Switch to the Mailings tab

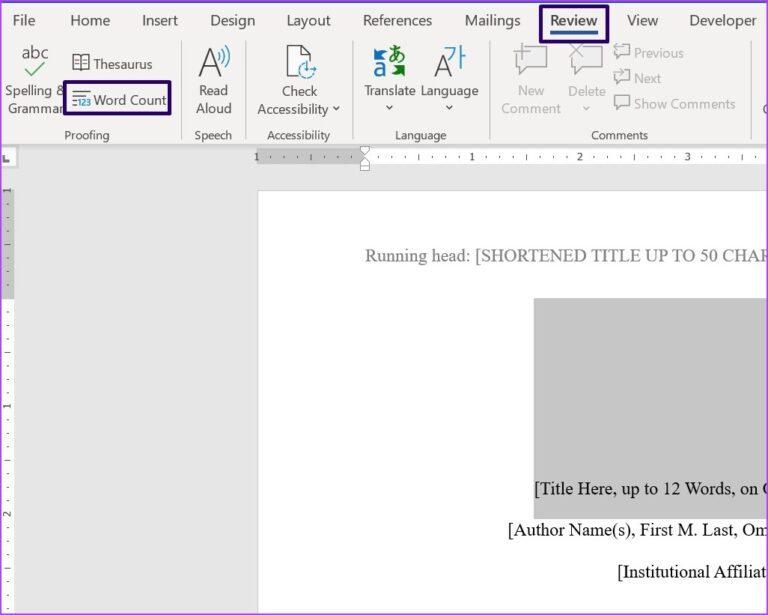point(492,21)
